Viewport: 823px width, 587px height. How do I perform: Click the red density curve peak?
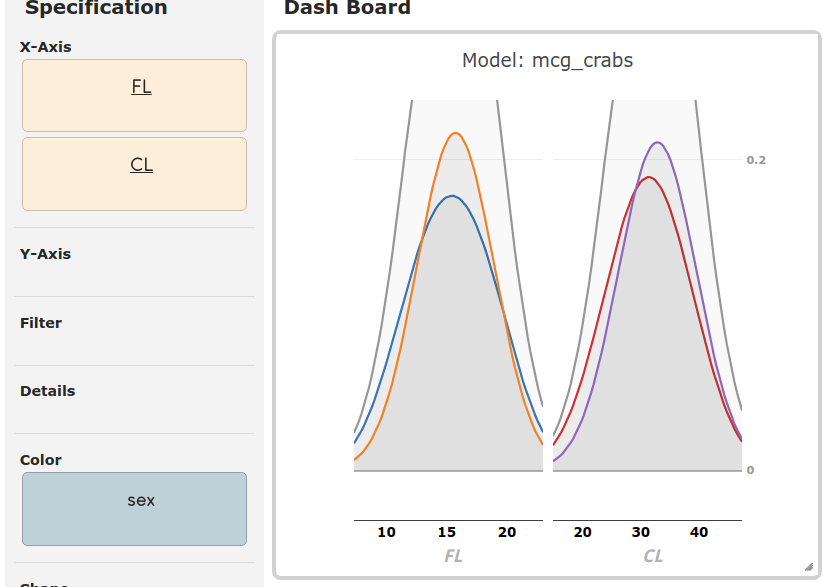[649, 177]
